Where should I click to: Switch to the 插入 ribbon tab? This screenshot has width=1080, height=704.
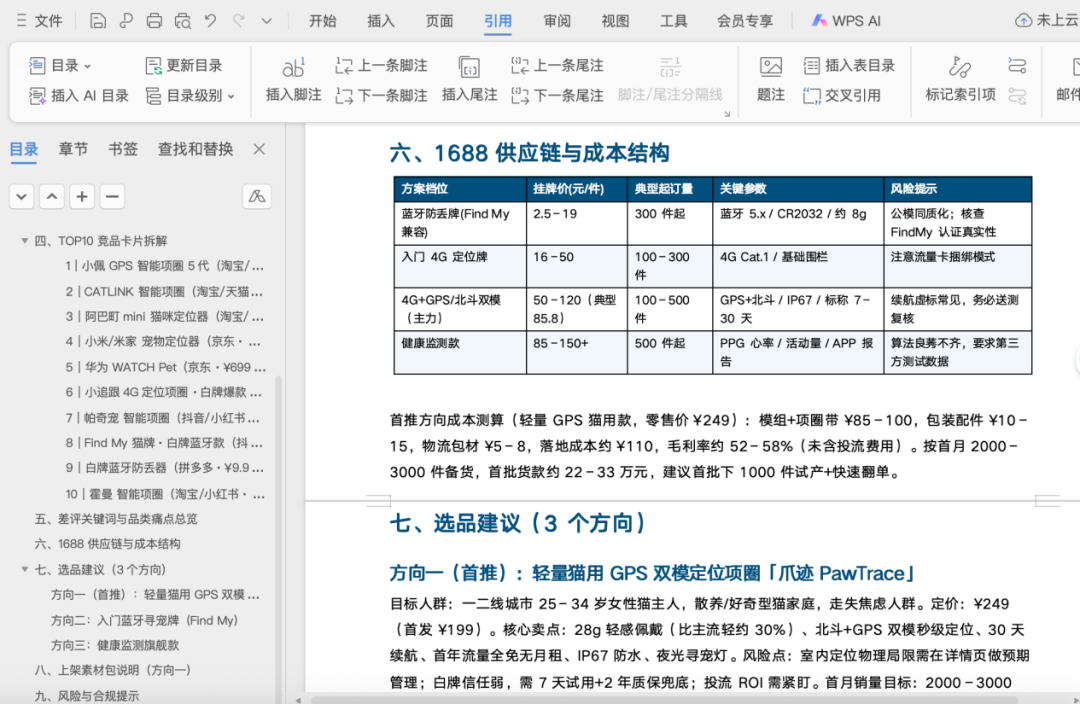pyautogui.click(x=381, y=21)
